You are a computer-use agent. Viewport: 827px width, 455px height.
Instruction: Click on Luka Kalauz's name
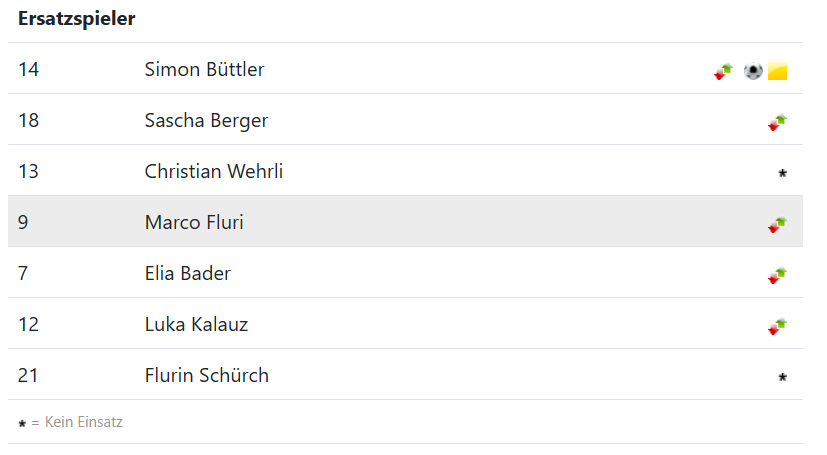tap(196, 324)
